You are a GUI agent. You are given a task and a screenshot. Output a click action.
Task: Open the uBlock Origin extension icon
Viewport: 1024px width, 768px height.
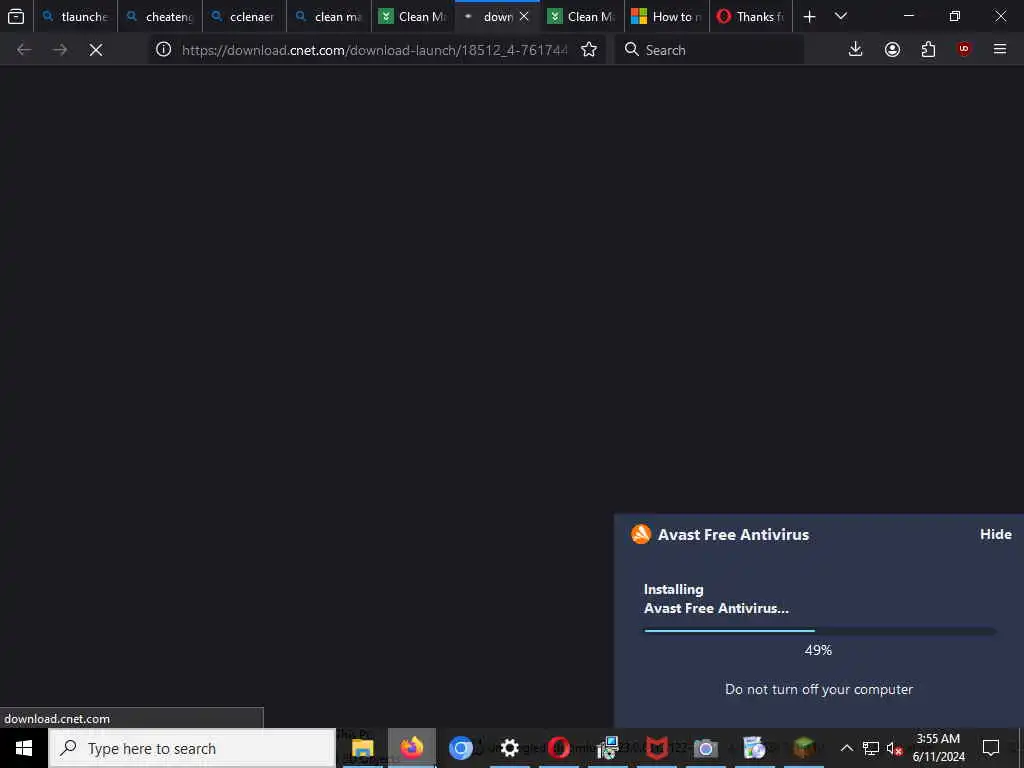point(964,50)
